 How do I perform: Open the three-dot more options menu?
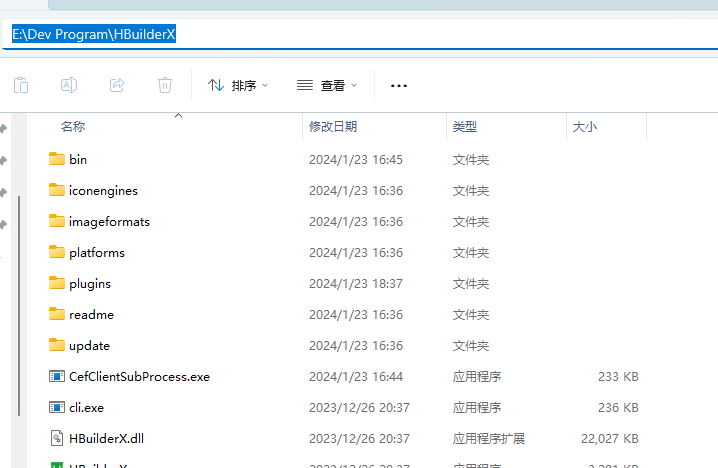399,86
